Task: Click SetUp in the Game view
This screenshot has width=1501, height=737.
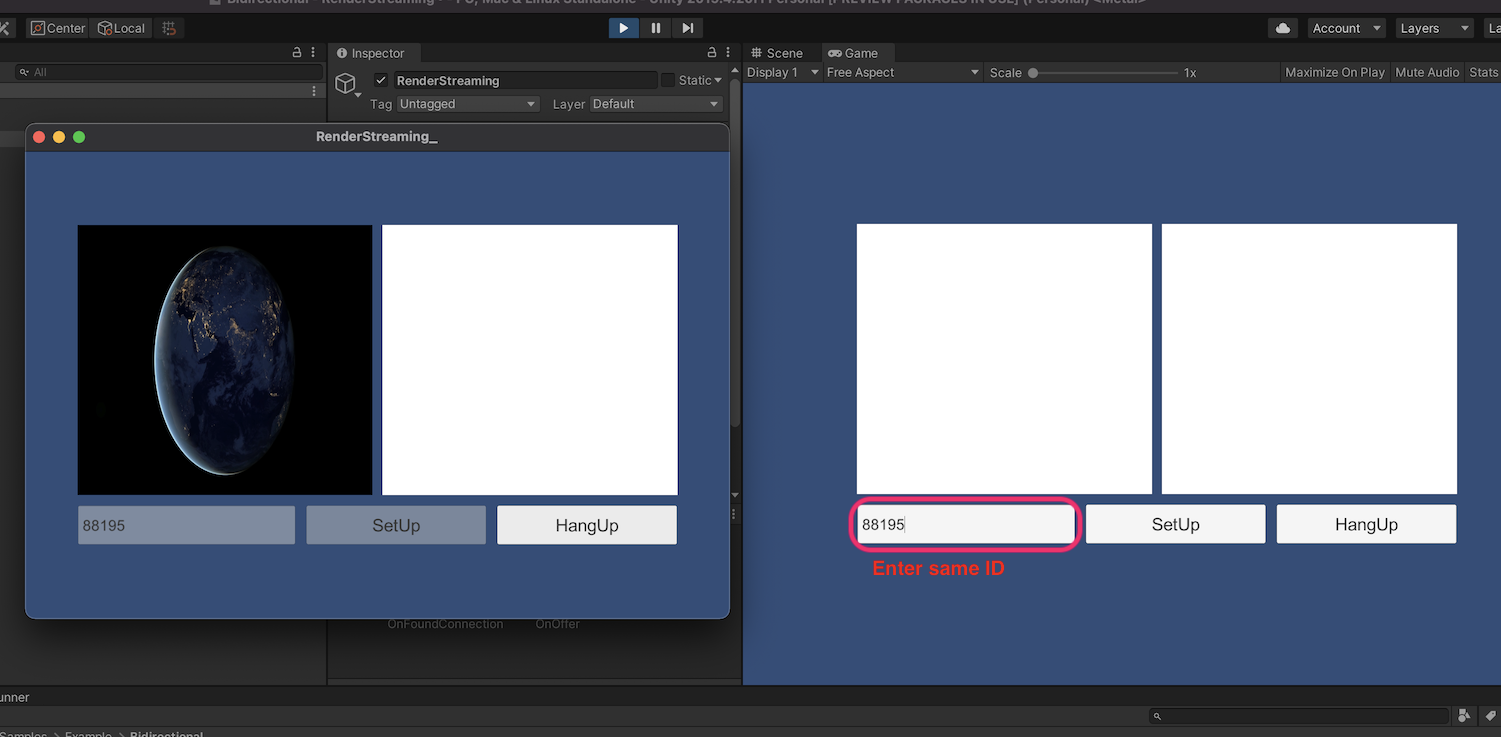Action: click(1175, 524)
